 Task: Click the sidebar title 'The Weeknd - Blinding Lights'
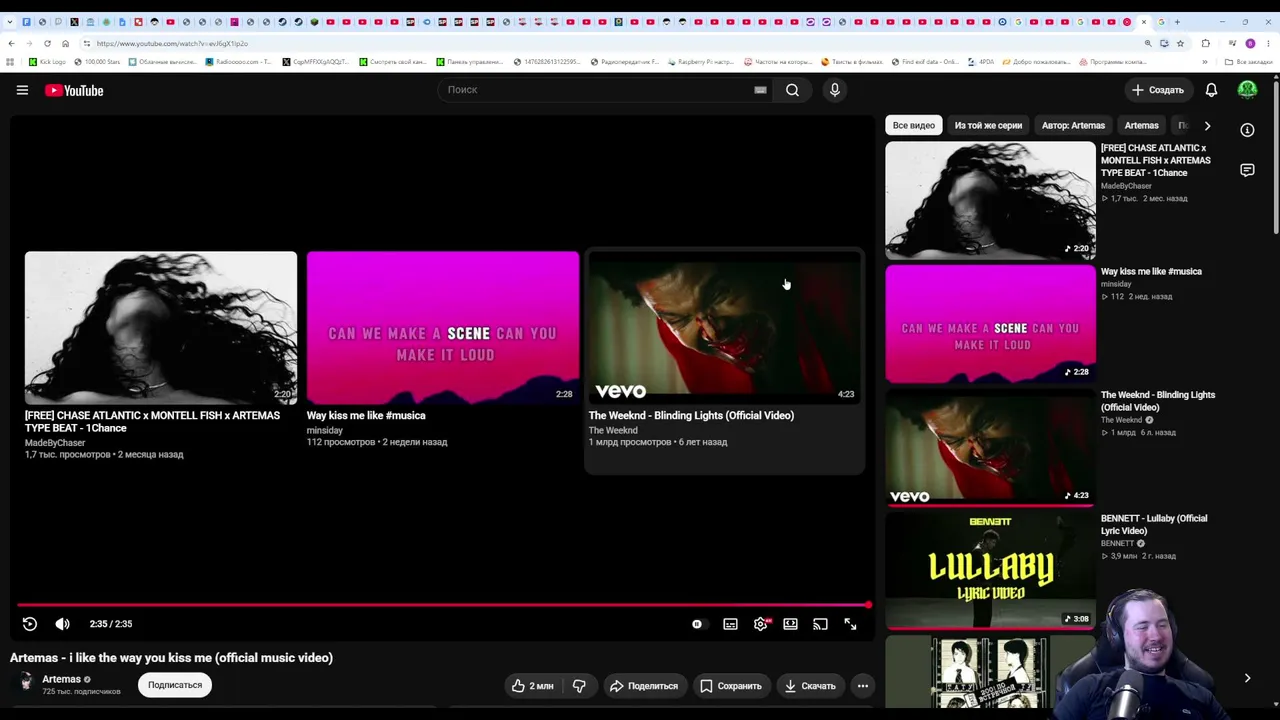click(x=1158, y=401)
